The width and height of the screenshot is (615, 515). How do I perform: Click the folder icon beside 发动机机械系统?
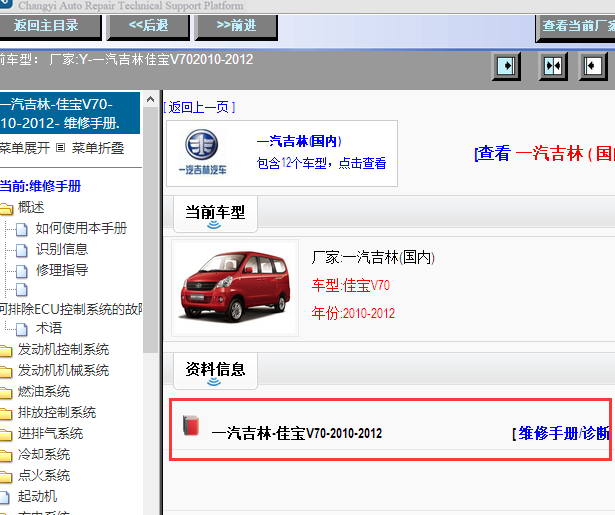pyautogui.click(x=6, y=372)
